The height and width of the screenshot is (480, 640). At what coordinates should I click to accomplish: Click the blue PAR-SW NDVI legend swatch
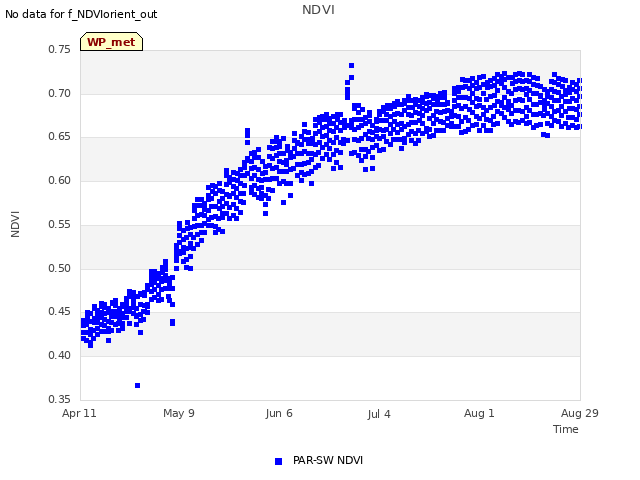pyautogui.click(x=278, y=461)
